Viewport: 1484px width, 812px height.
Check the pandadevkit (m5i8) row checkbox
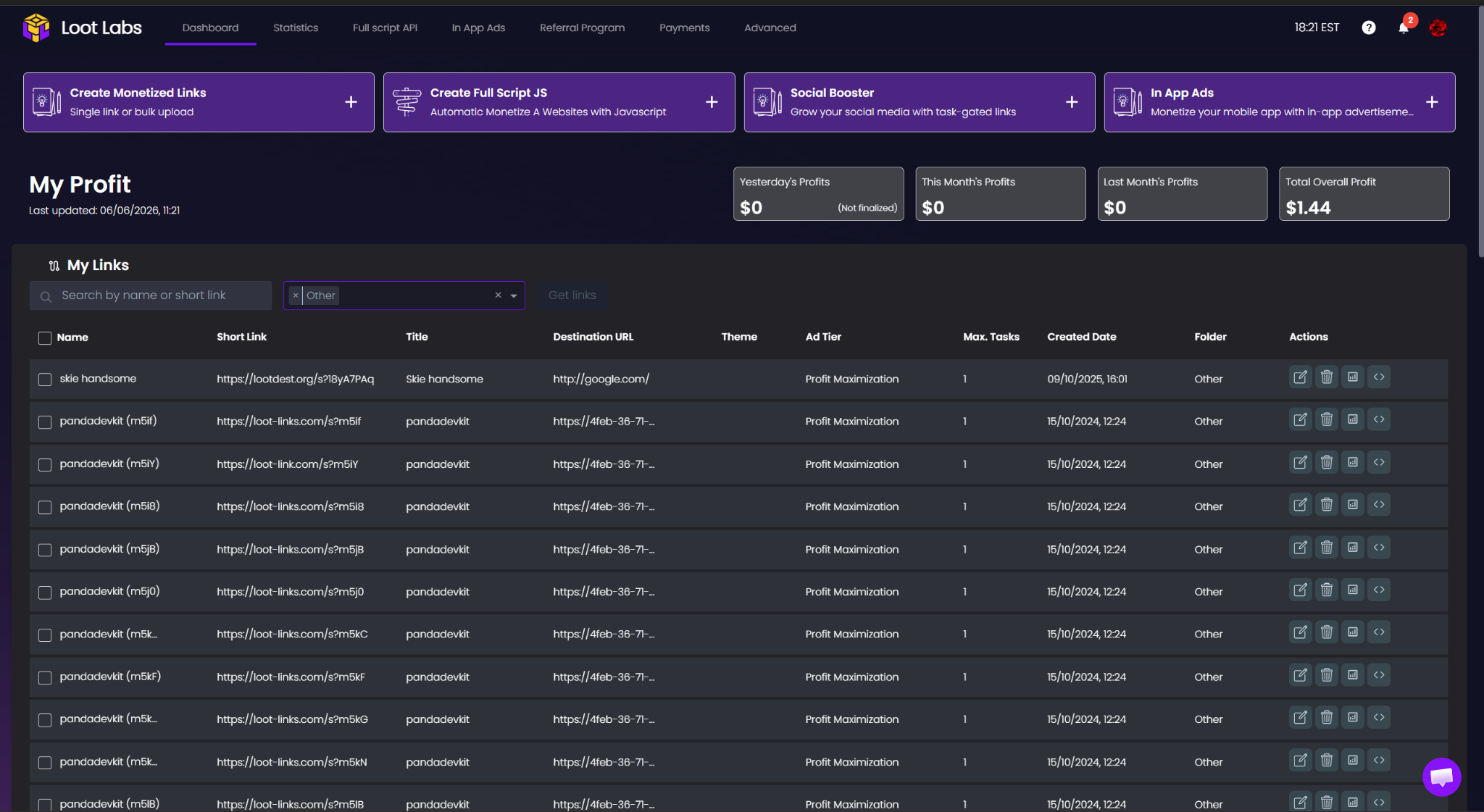pyautogui.click(x=45, y=507)
